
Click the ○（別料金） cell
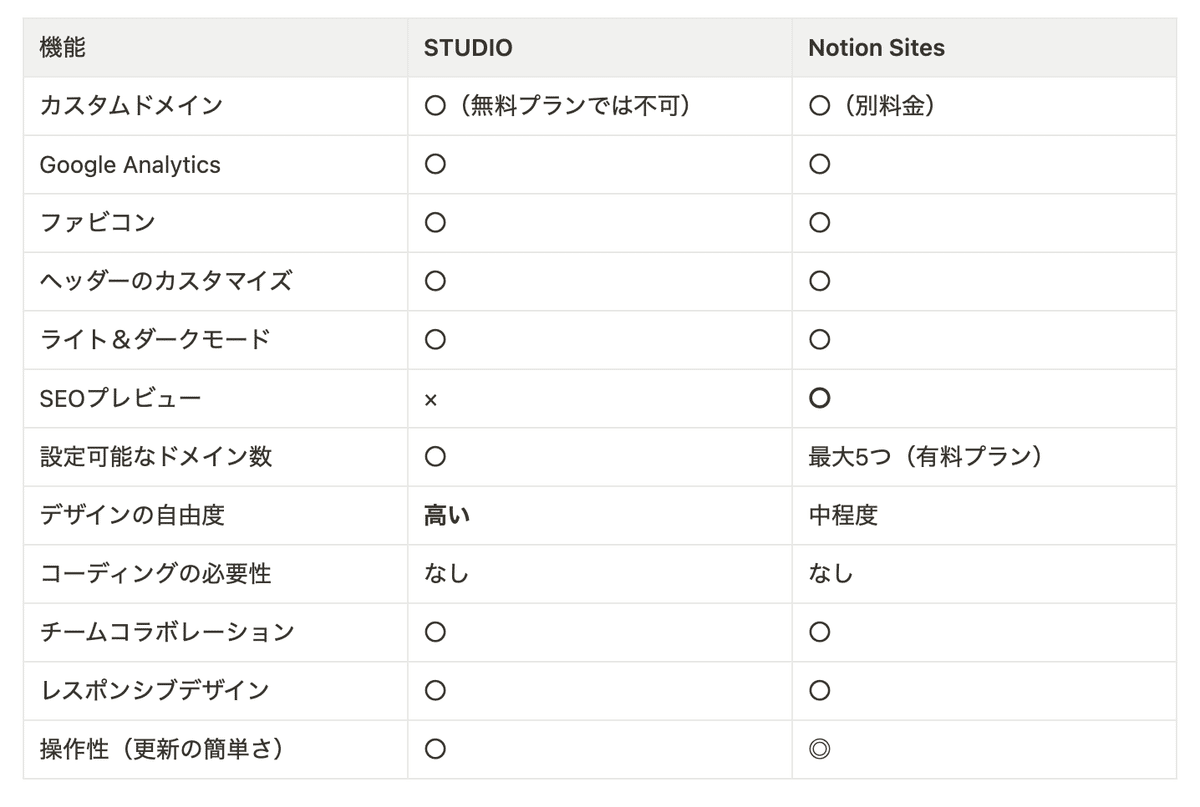[874, 106]
